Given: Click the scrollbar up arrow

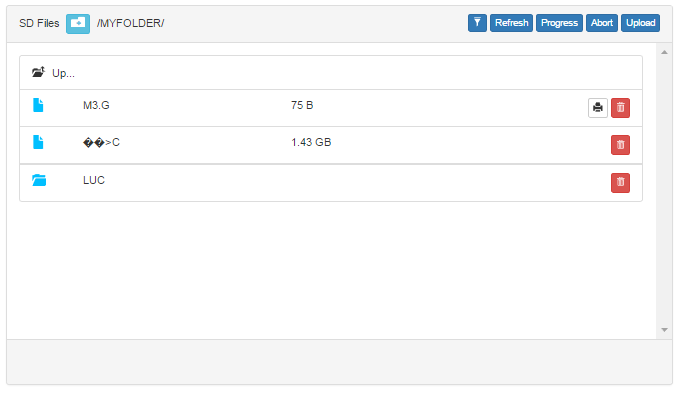Looking at the screenshot, I should pyautogui.click(x=664, y=52).
